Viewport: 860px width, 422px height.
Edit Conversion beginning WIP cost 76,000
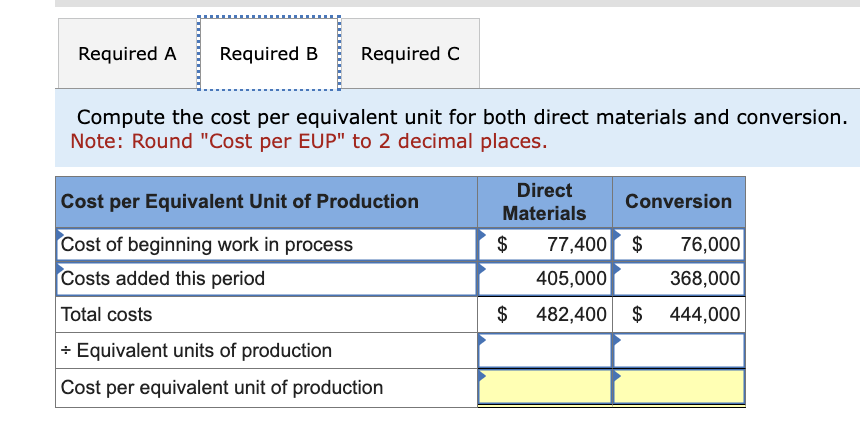679,245
